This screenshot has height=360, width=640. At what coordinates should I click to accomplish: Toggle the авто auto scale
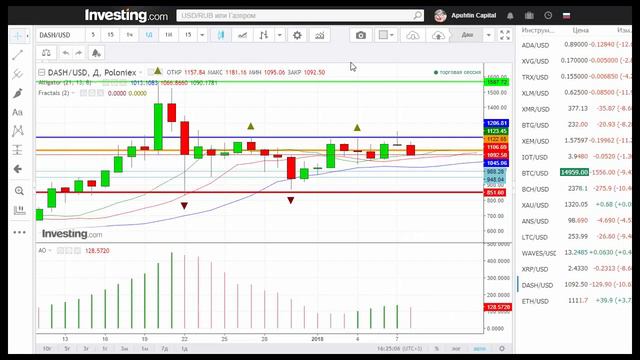tap(480, 349)
